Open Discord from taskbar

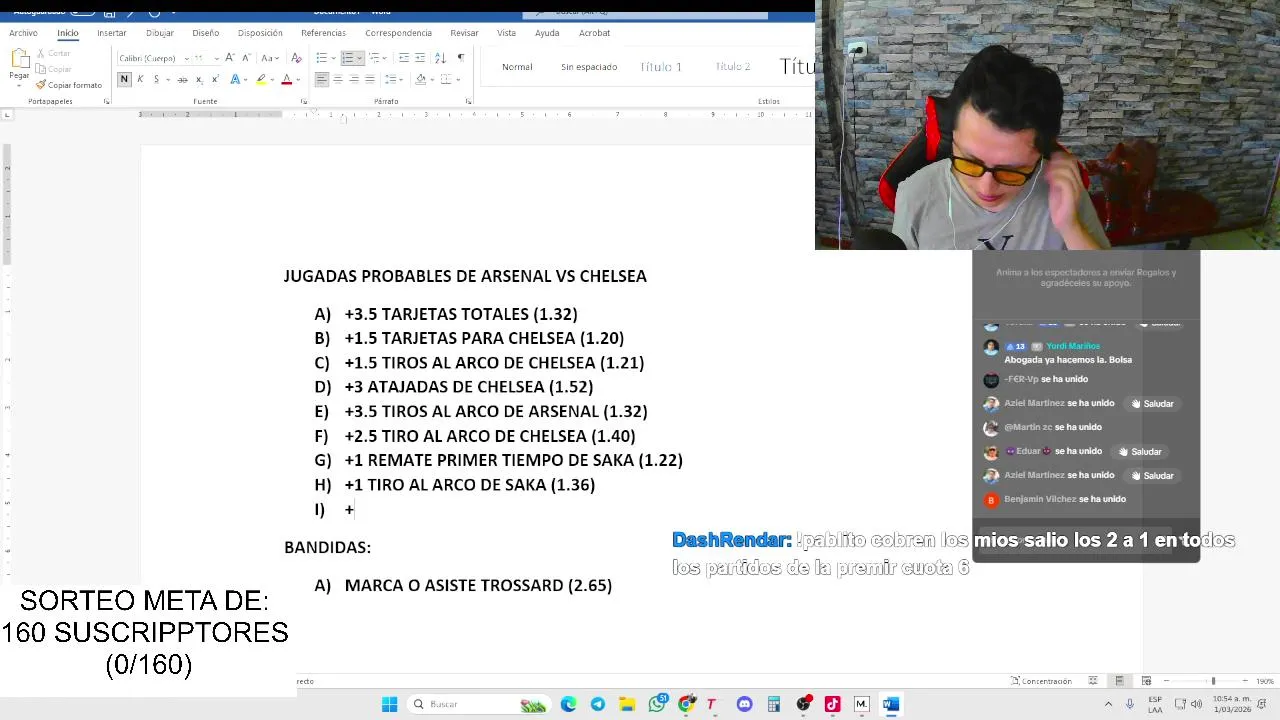pyautogui.click(x=744, y=704)
